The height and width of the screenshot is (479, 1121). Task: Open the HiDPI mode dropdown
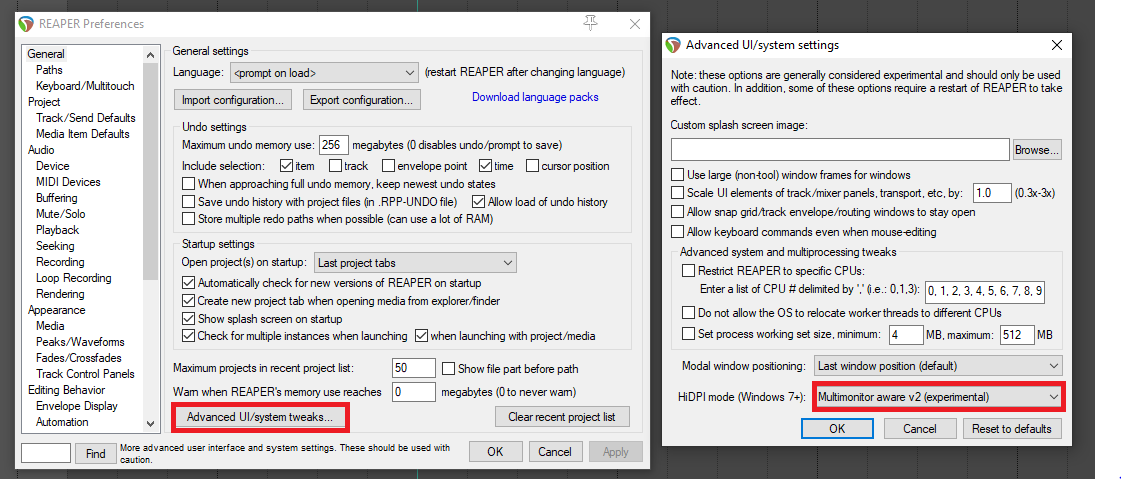click(939, 396)
